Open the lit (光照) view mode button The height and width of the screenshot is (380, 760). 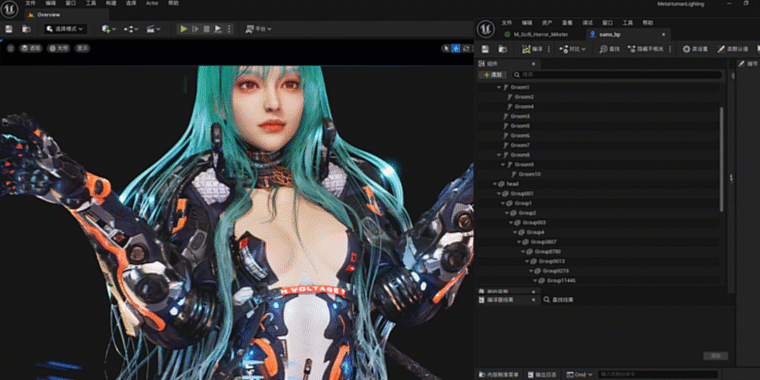click(x=59, y=48)
